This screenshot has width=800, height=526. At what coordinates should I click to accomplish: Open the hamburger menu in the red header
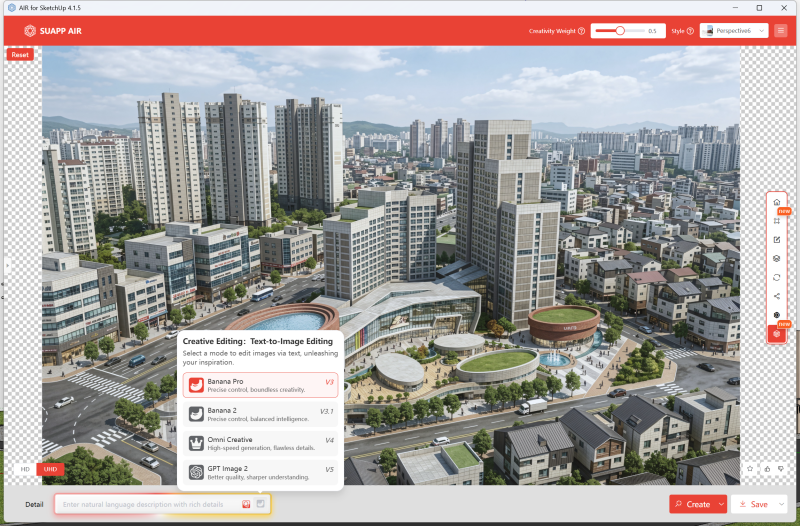[781, 31]
